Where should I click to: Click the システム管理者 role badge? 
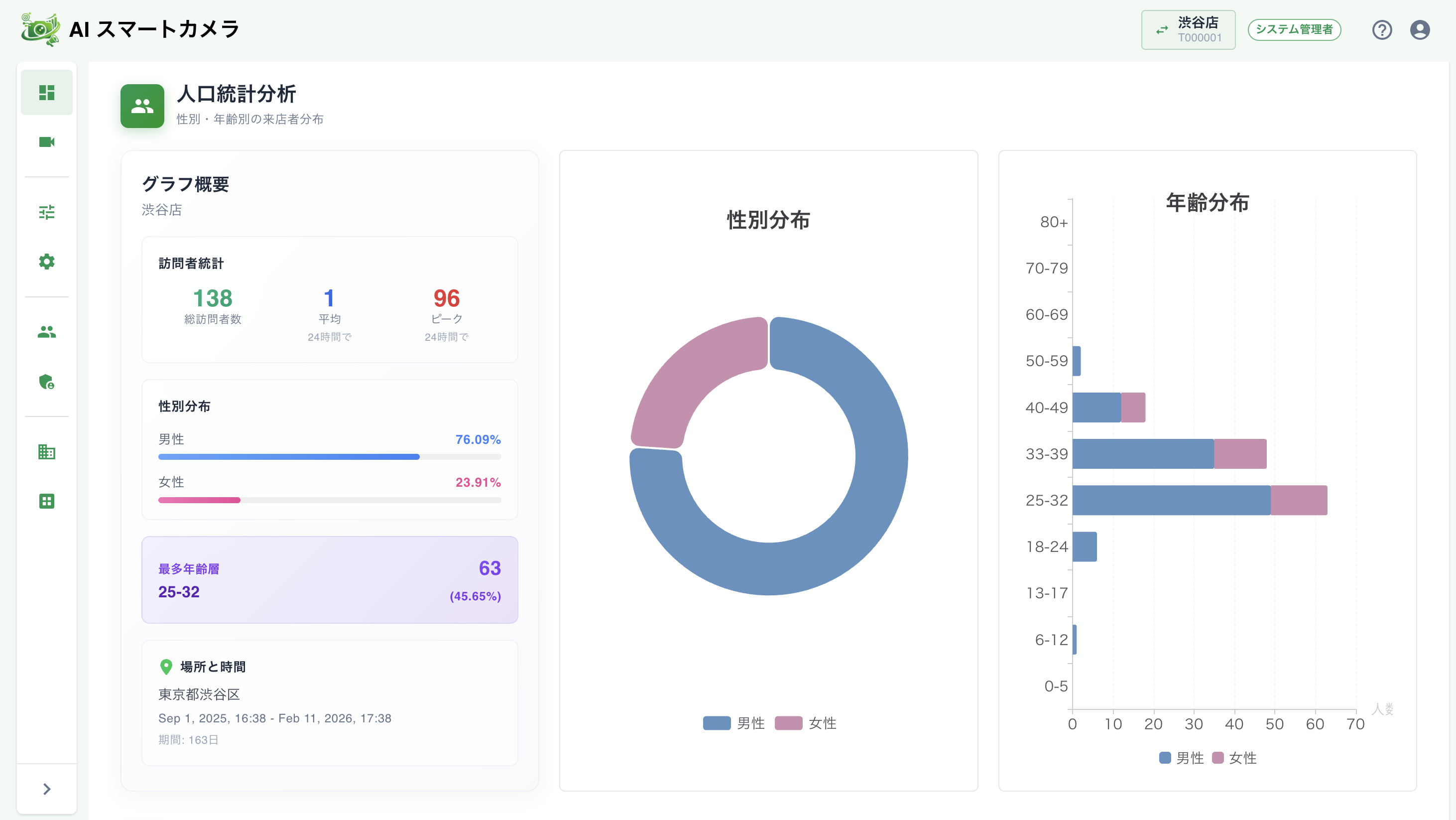click(1294, 29)
